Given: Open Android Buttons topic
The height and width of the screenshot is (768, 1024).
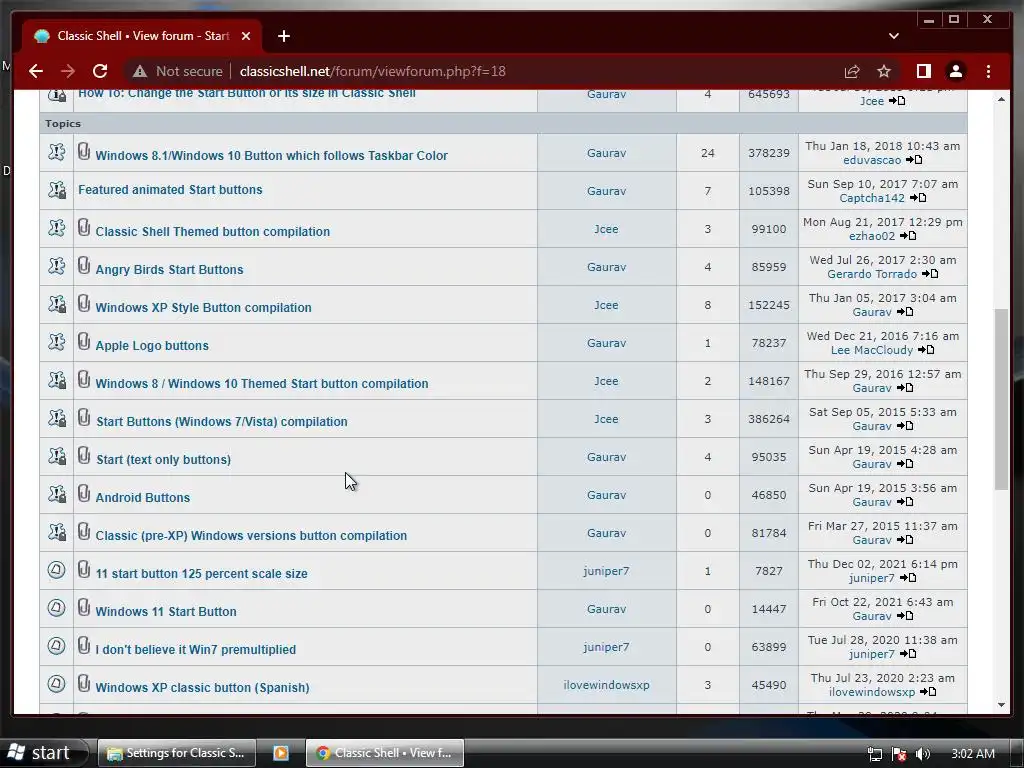Looking at the screenshot, I should pos(142,497).
